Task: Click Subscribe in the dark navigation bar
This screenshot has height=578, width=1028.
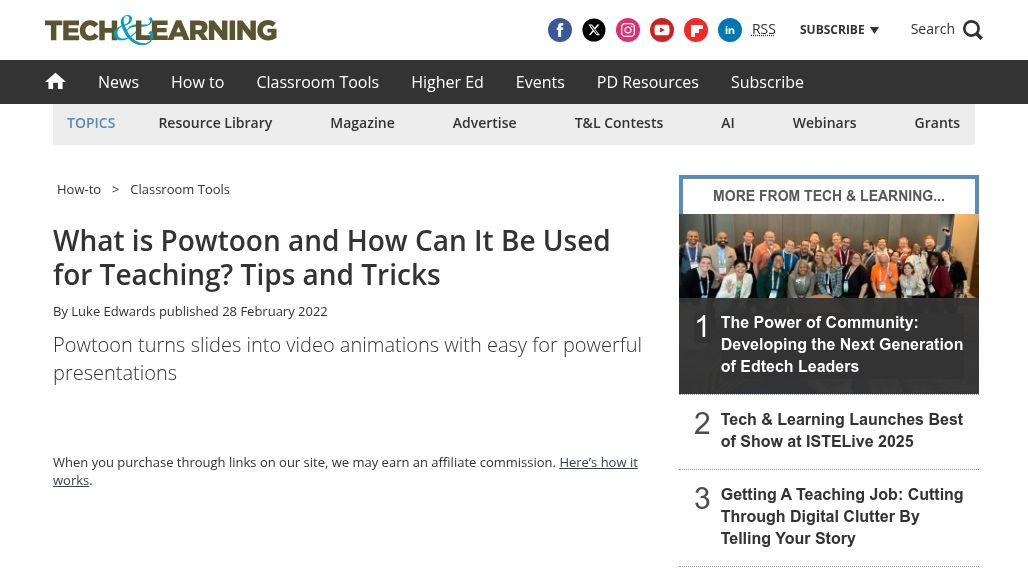Action: click(767, 82)
